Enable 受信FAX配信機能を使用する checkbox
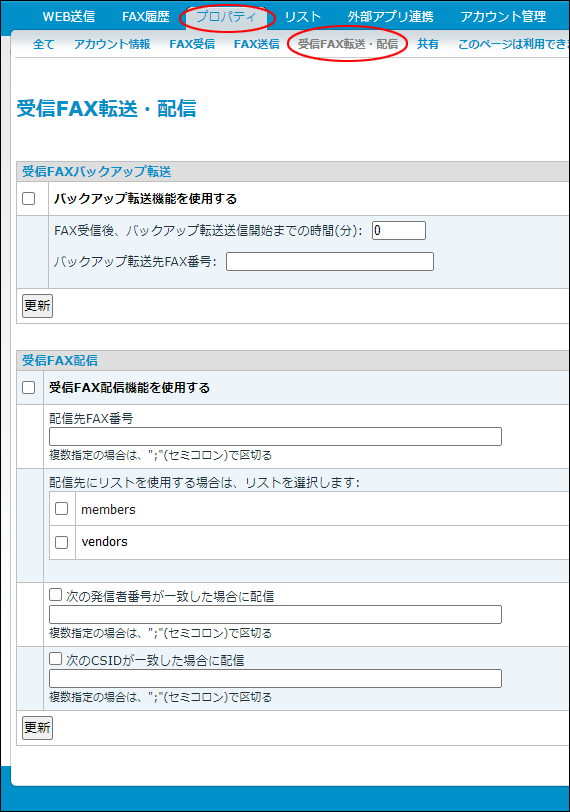The height and width of the screenshot is (812, 570). pos(28,387)
